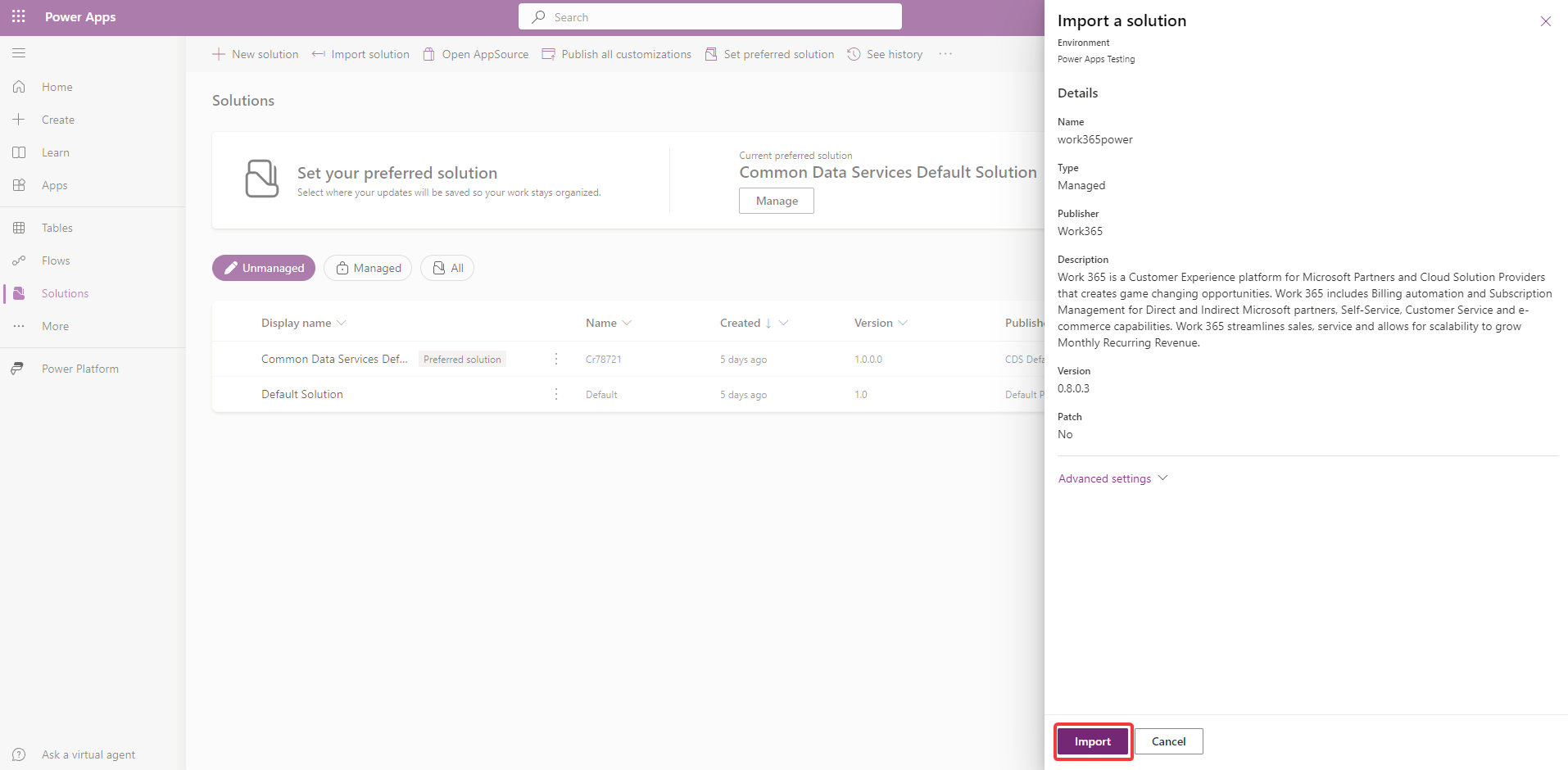Show All solutions filter

point(447,268)
